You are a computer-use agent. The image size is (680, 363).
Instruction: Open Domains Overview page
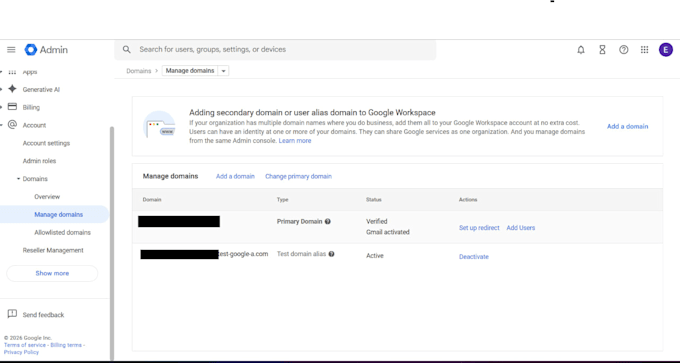click(x=47, y=196)
